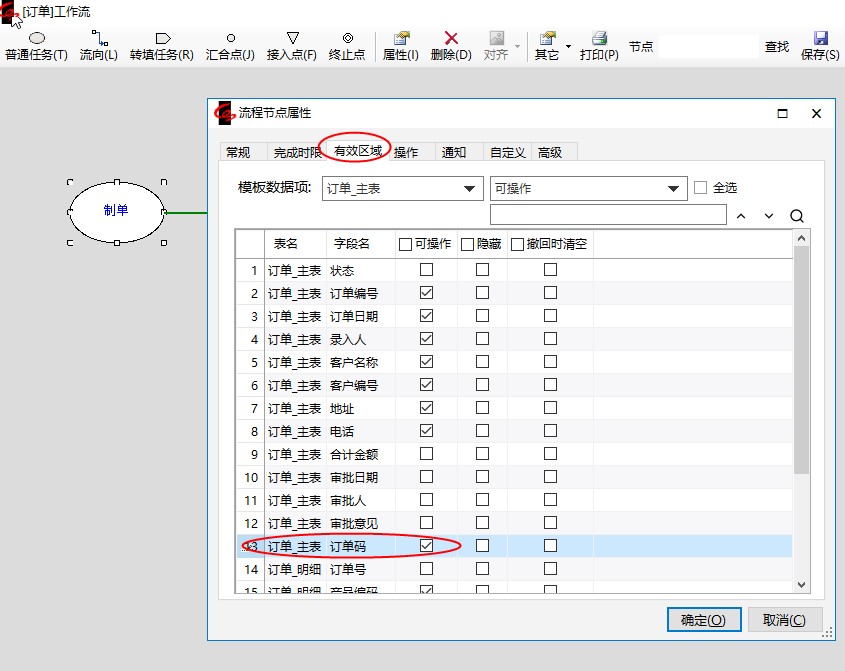This screenshot has width=845, height=671.
Task: Click the 删除(D) delete icon
Action: (x=451, y=46)
